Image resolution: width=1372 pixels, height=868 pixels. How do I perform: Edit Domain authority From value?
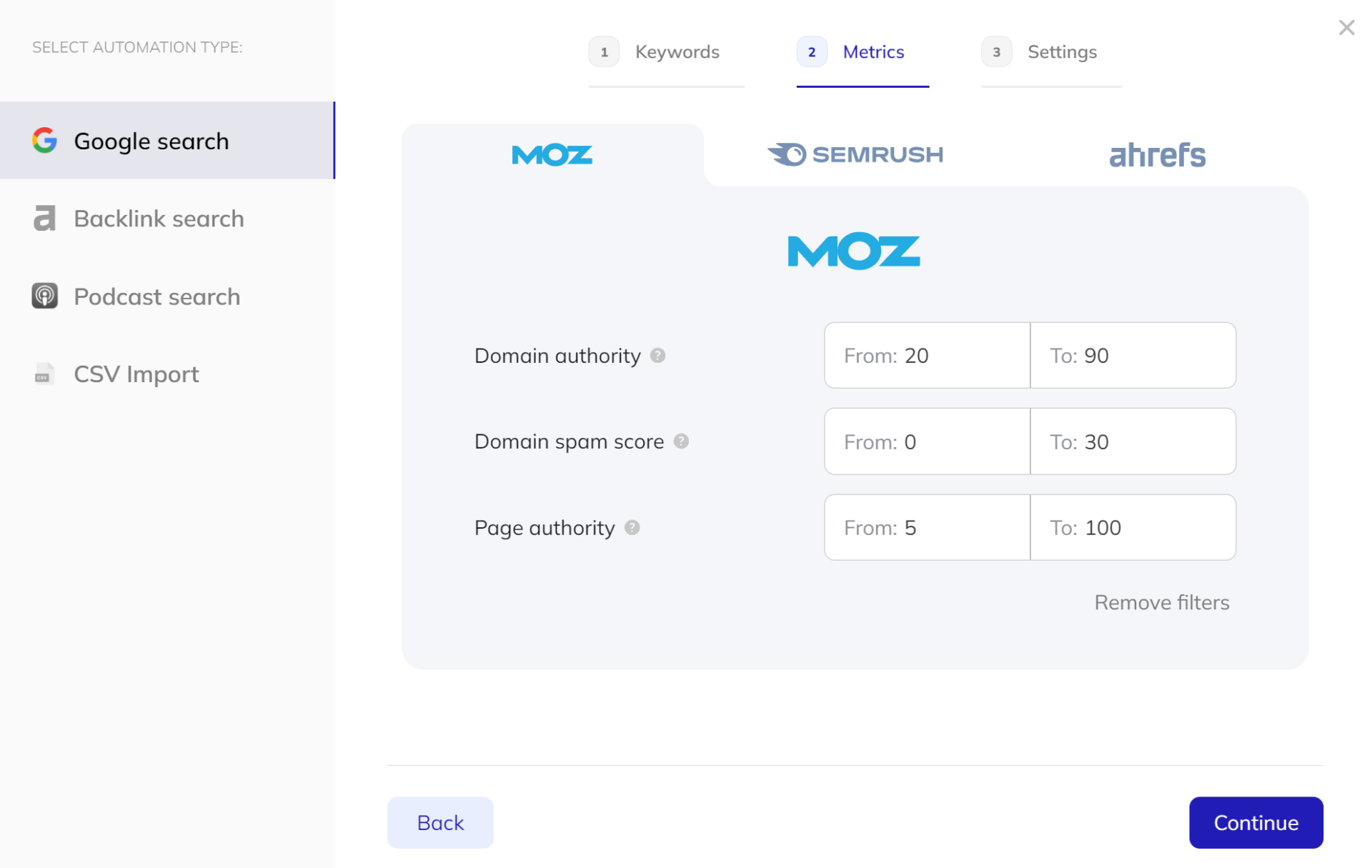927,356
